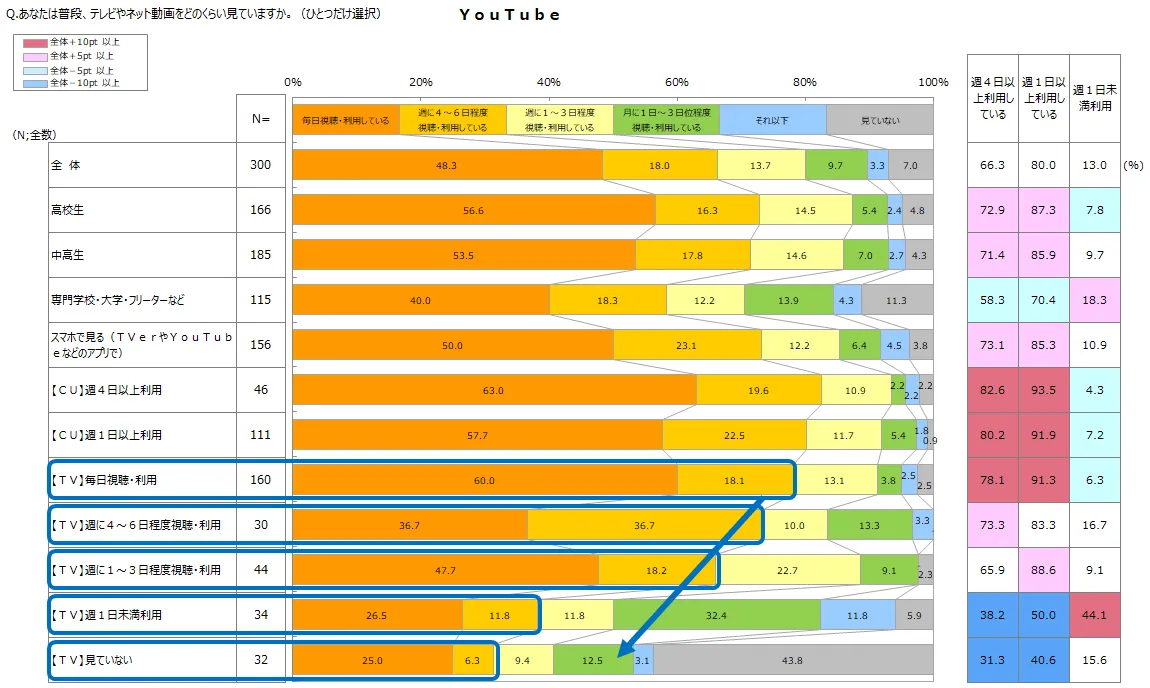The height and width of the screenshot is (688, 1150).
Task: Click the N value '156'
Action: pyautogui.click(x=260, y=345)
